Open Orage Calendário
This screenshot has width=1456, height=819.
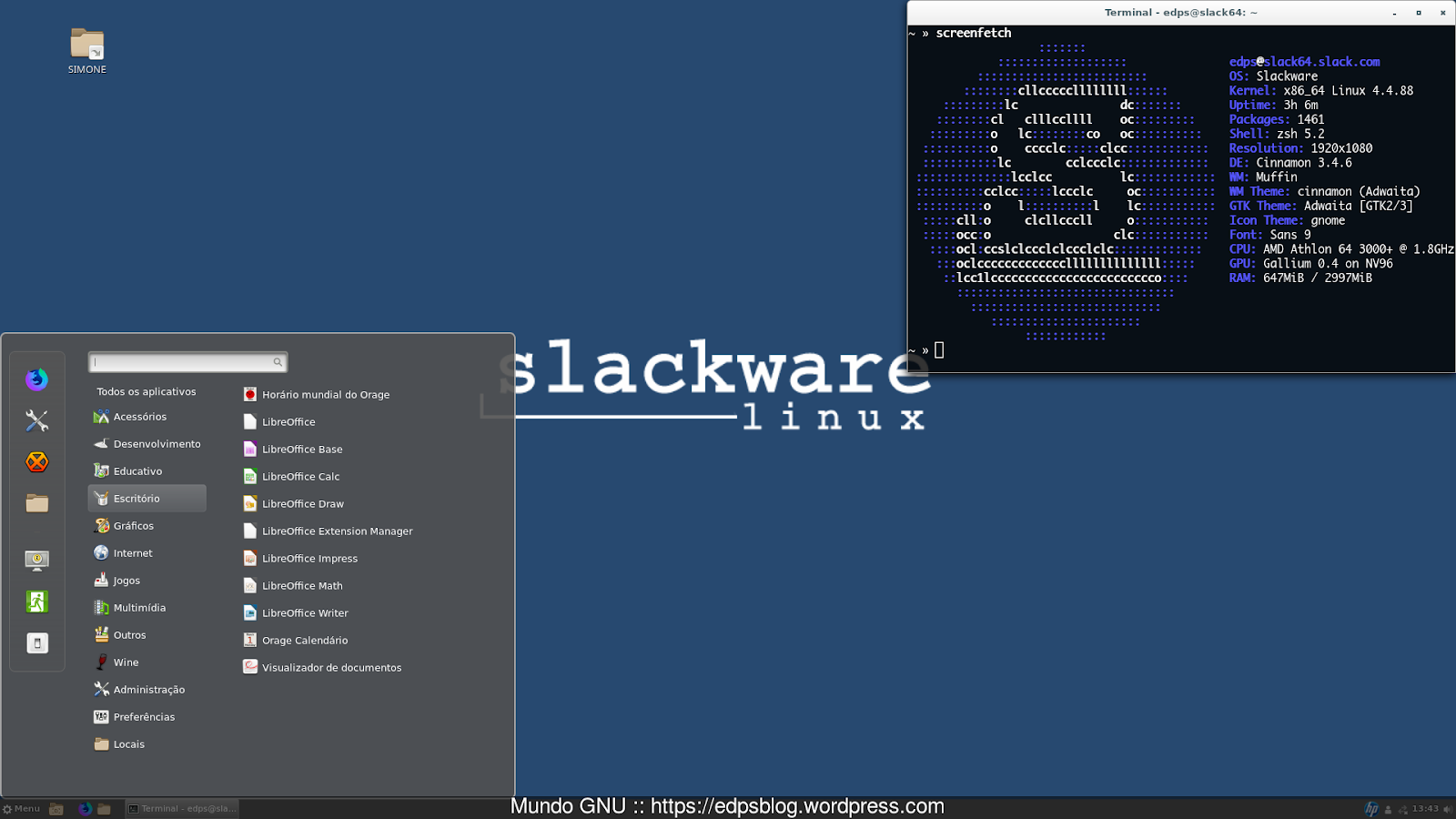click(x=296, y=641)
